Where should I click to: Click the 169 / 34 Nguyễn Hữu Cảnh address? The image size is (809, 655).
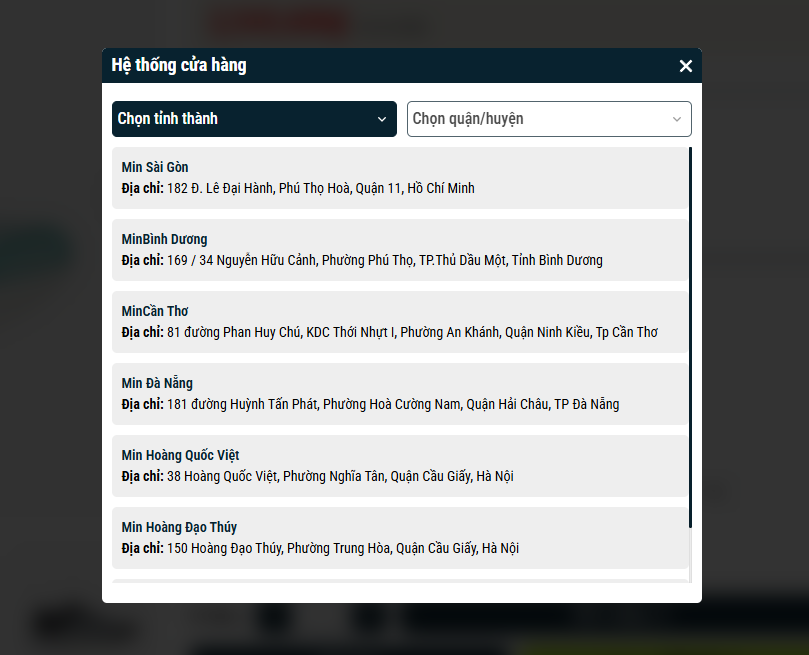click(x=384, y=260)
